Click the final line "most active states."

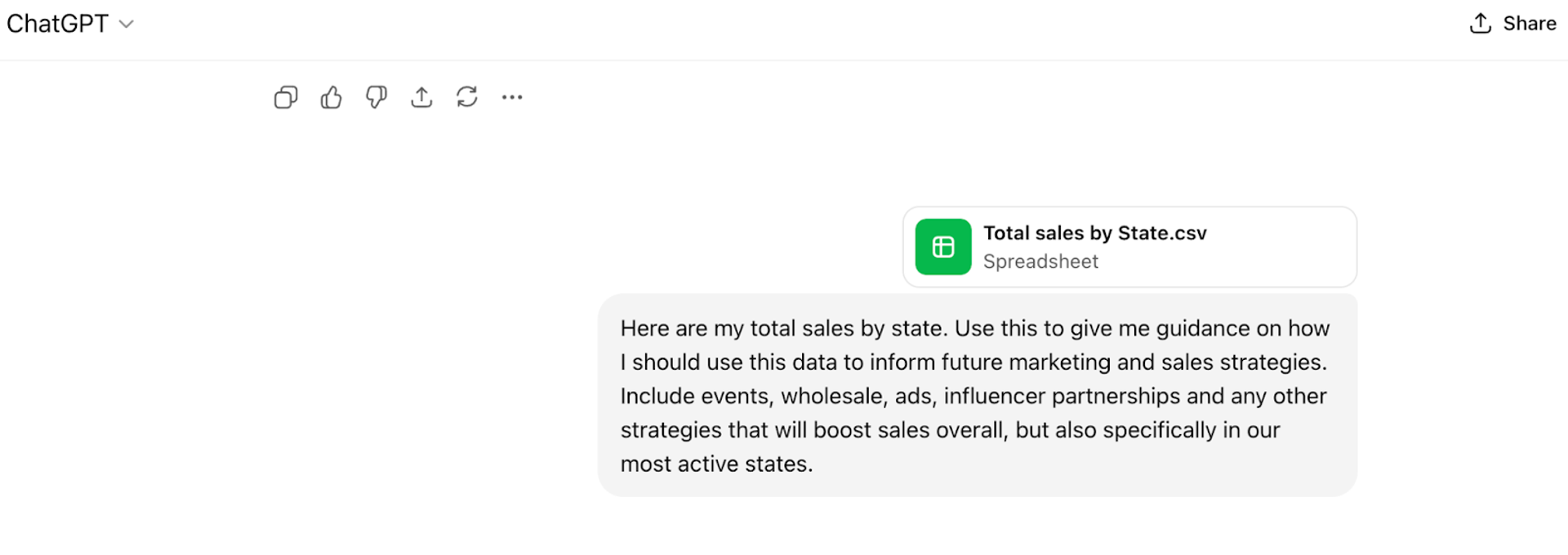(x=716, y=464)
